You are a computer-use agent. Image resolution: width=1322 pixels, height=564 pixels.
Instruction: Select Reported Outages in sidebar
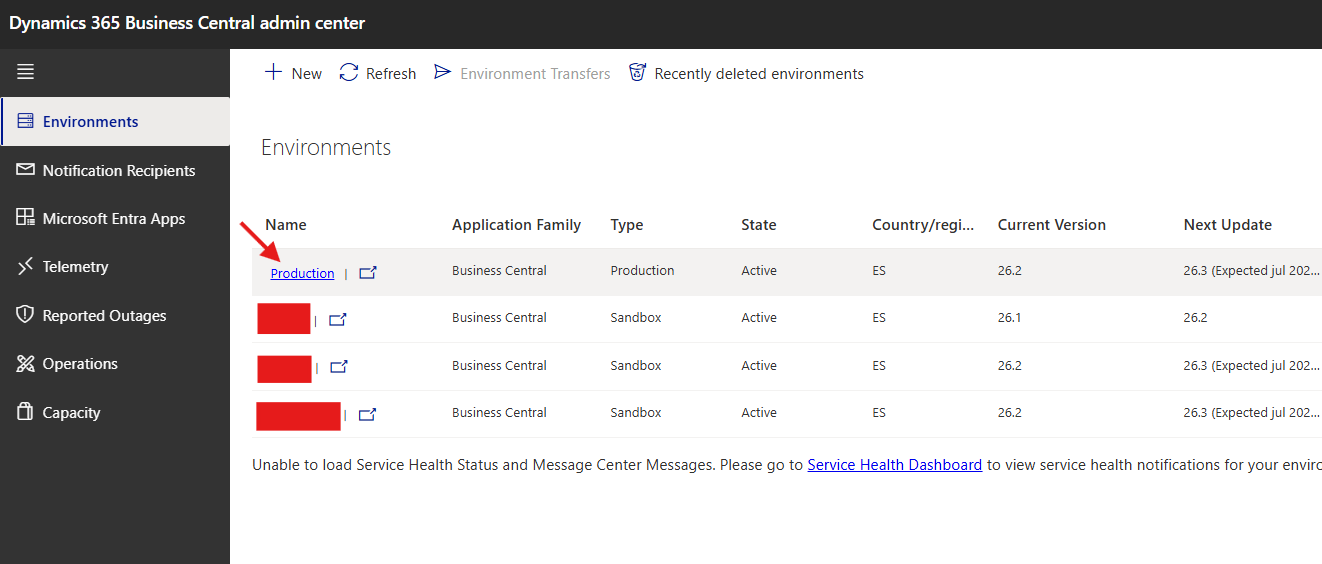115,315
